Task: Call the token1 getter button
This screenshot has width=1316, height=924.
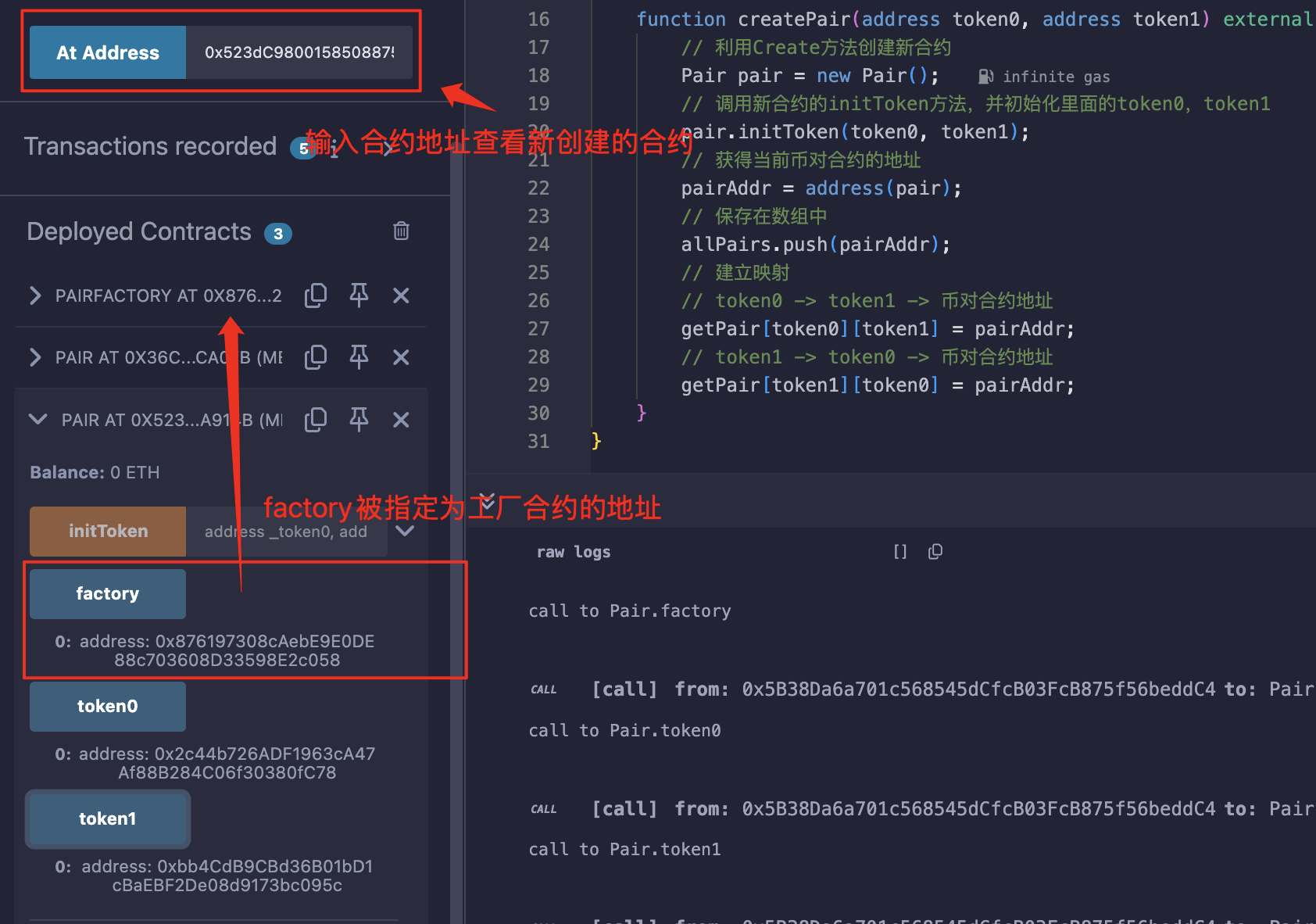Action: coord(108,819)
